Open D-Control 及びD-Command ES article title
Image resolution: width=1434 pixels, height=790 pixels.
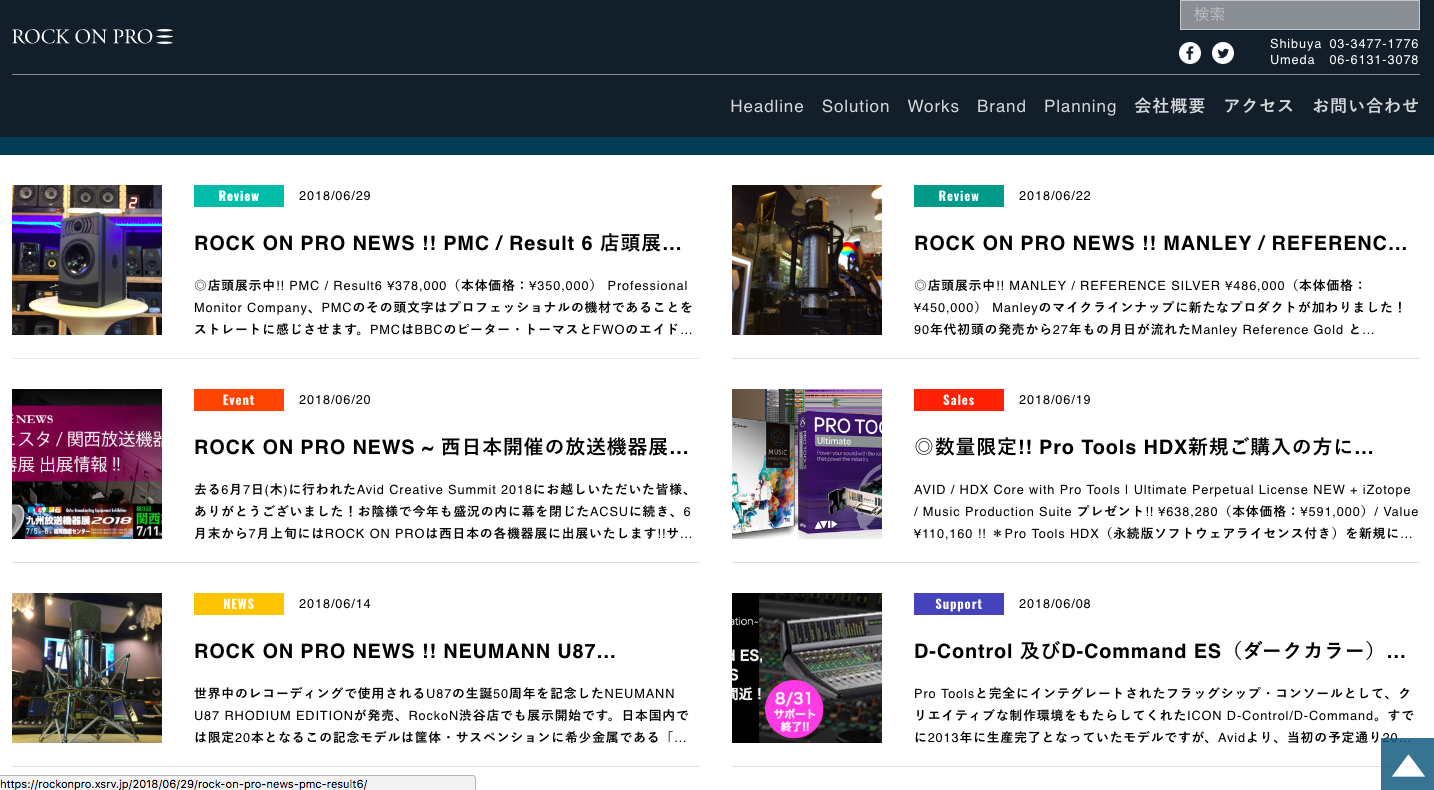pyautogui.click(x=1160, y=651)
